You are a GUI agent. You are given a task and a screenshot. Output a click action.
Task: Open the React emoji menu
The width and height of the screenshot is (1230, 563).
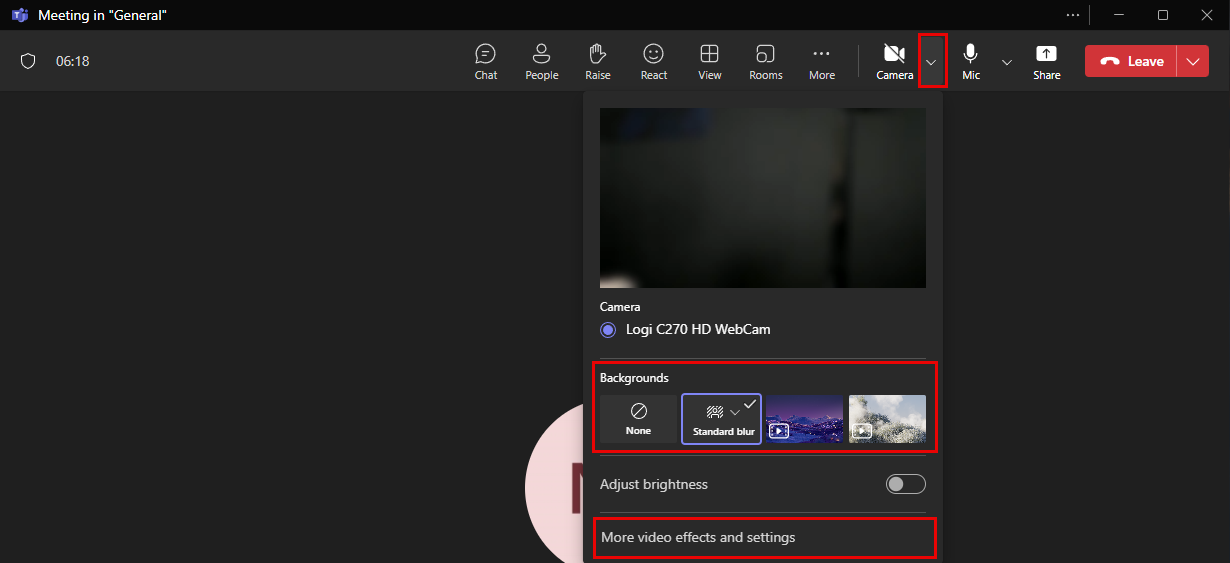click(654, 61)
